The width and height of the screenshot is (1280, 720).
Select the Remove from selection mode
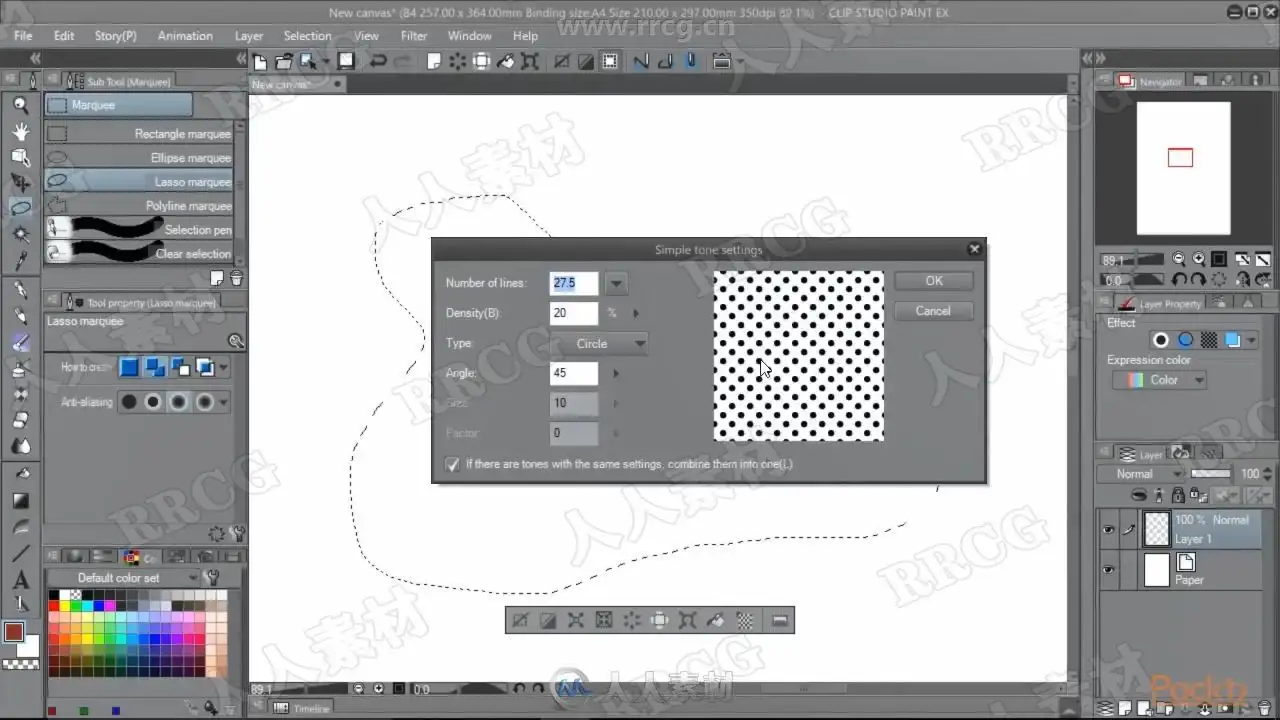180,368
